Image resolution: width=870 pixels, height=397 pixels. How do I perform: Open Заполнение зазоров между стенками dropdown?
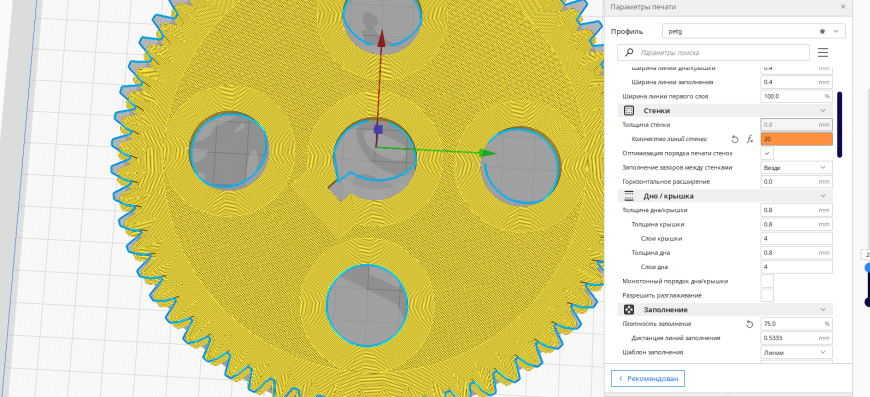tap(796, 167)
